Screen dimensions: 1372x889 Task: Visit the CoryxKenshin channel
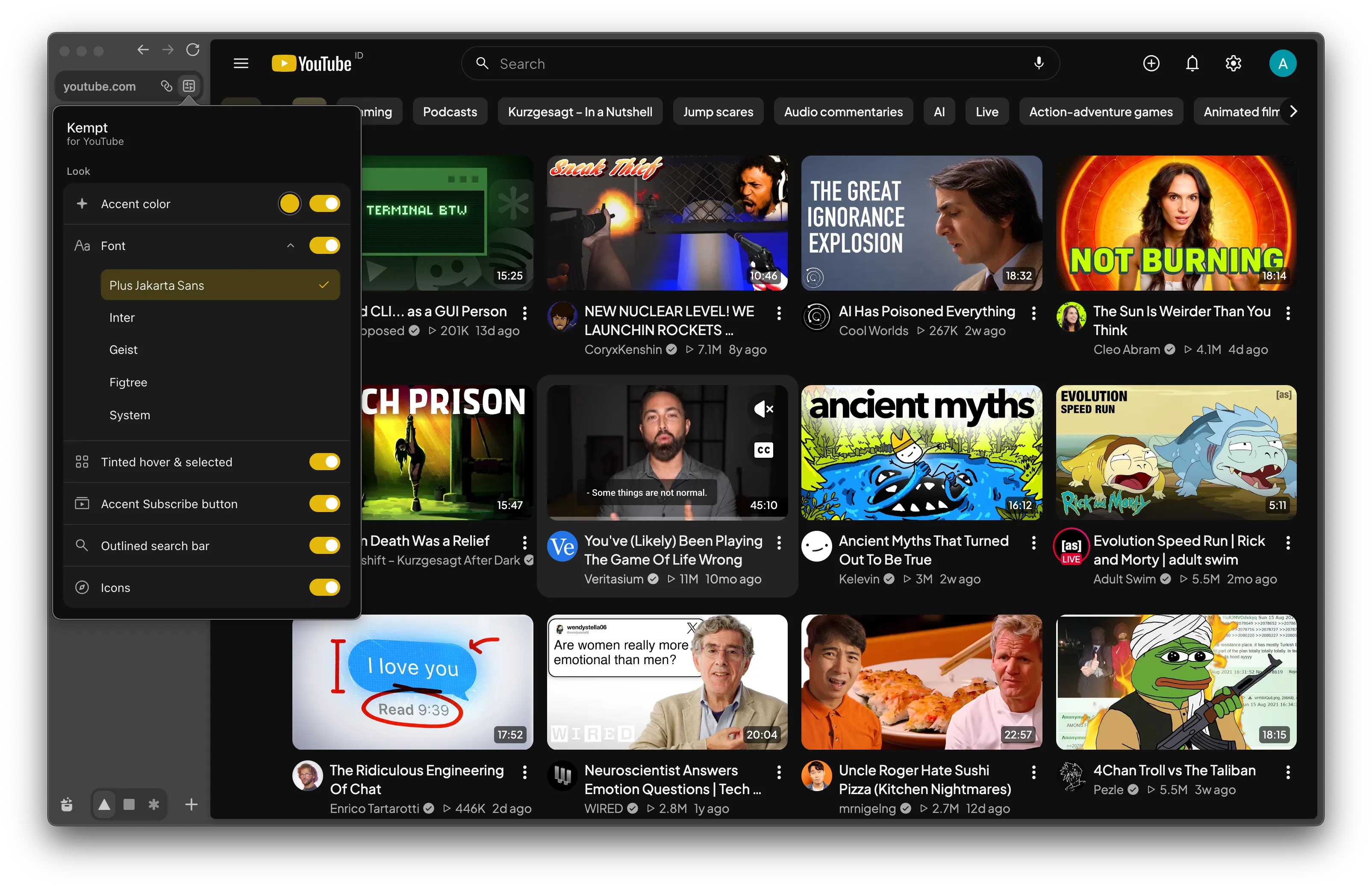click(x=623, y=349)
